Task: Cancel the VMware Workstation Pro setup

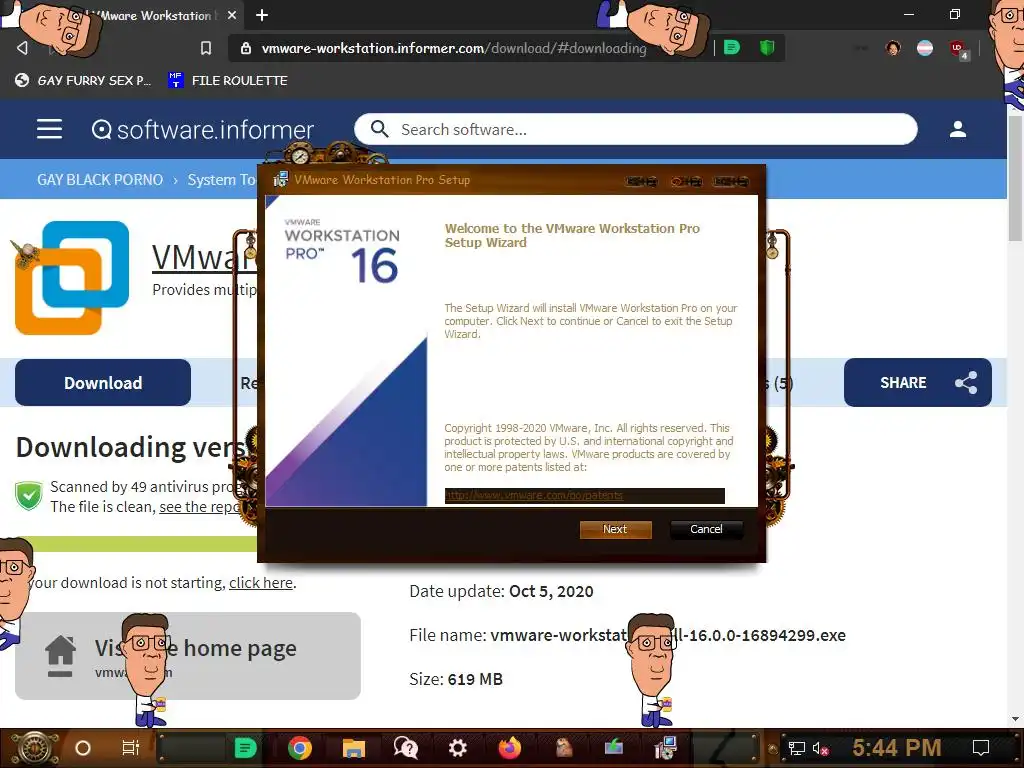Action: point(706,529)
